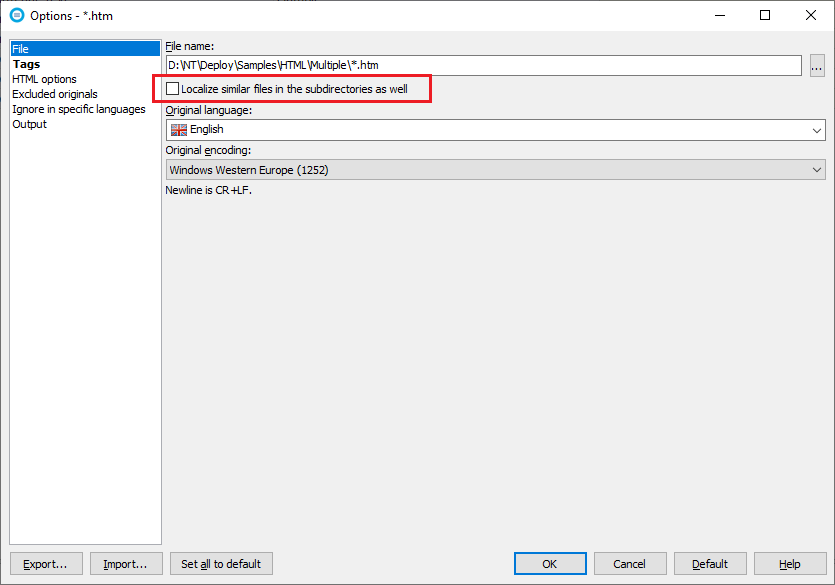Image resolution: width=835 pixels, height=585 pixels.
Task: Click the Default button
Action: (x=710, y=564)
